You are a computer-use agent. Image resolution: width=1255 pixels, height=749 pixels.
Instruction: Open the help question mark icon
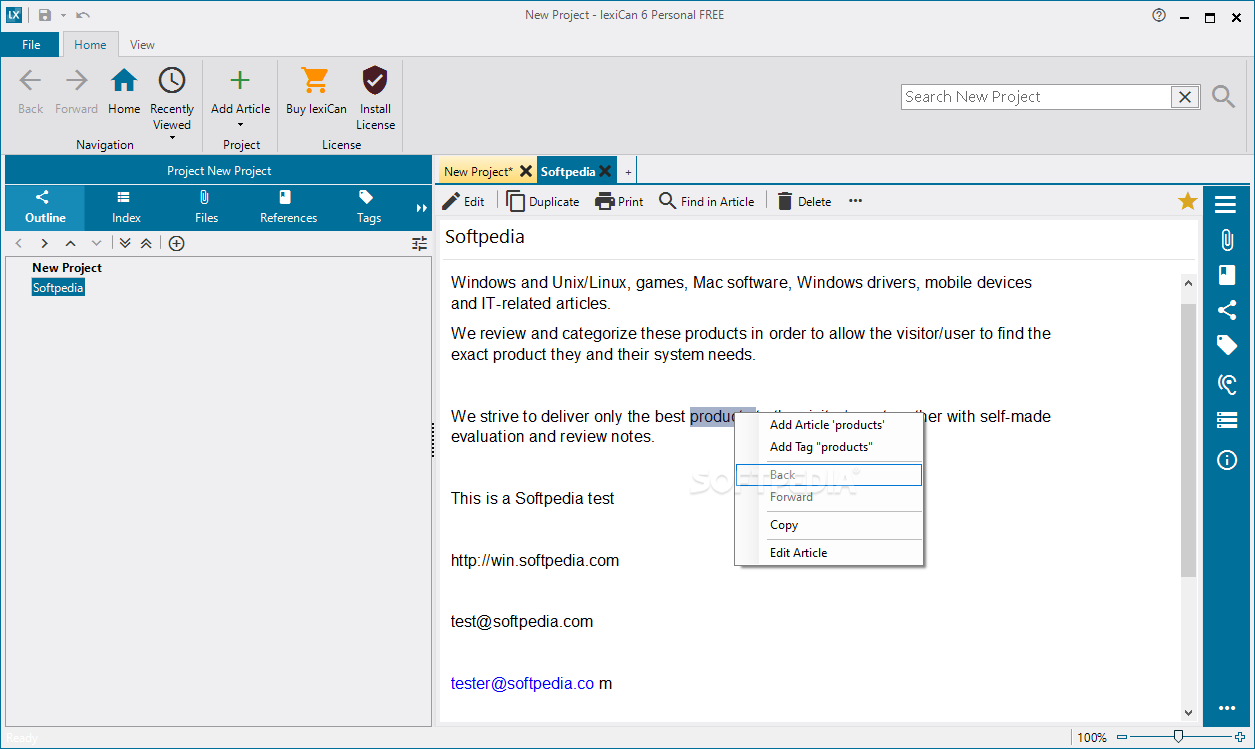[x=1159, y=15]
